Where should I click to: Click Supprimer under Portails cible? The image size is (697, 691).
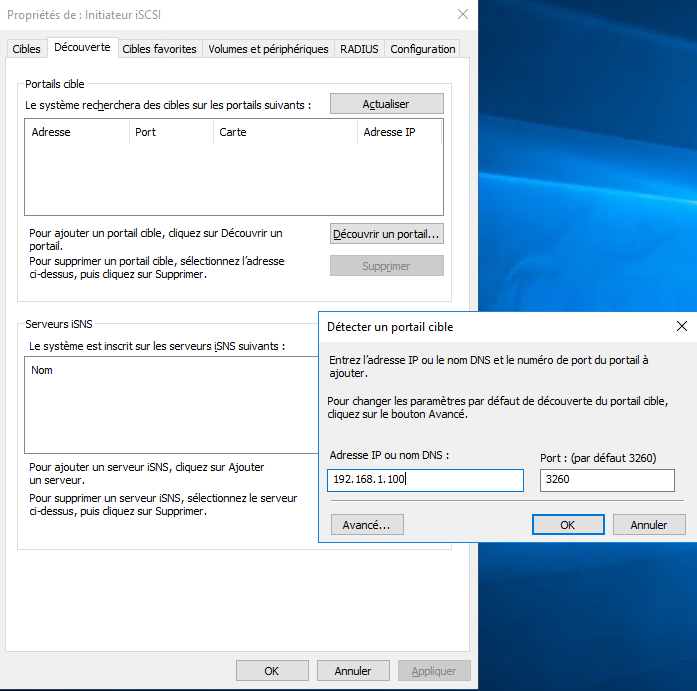tap(386, 266)
